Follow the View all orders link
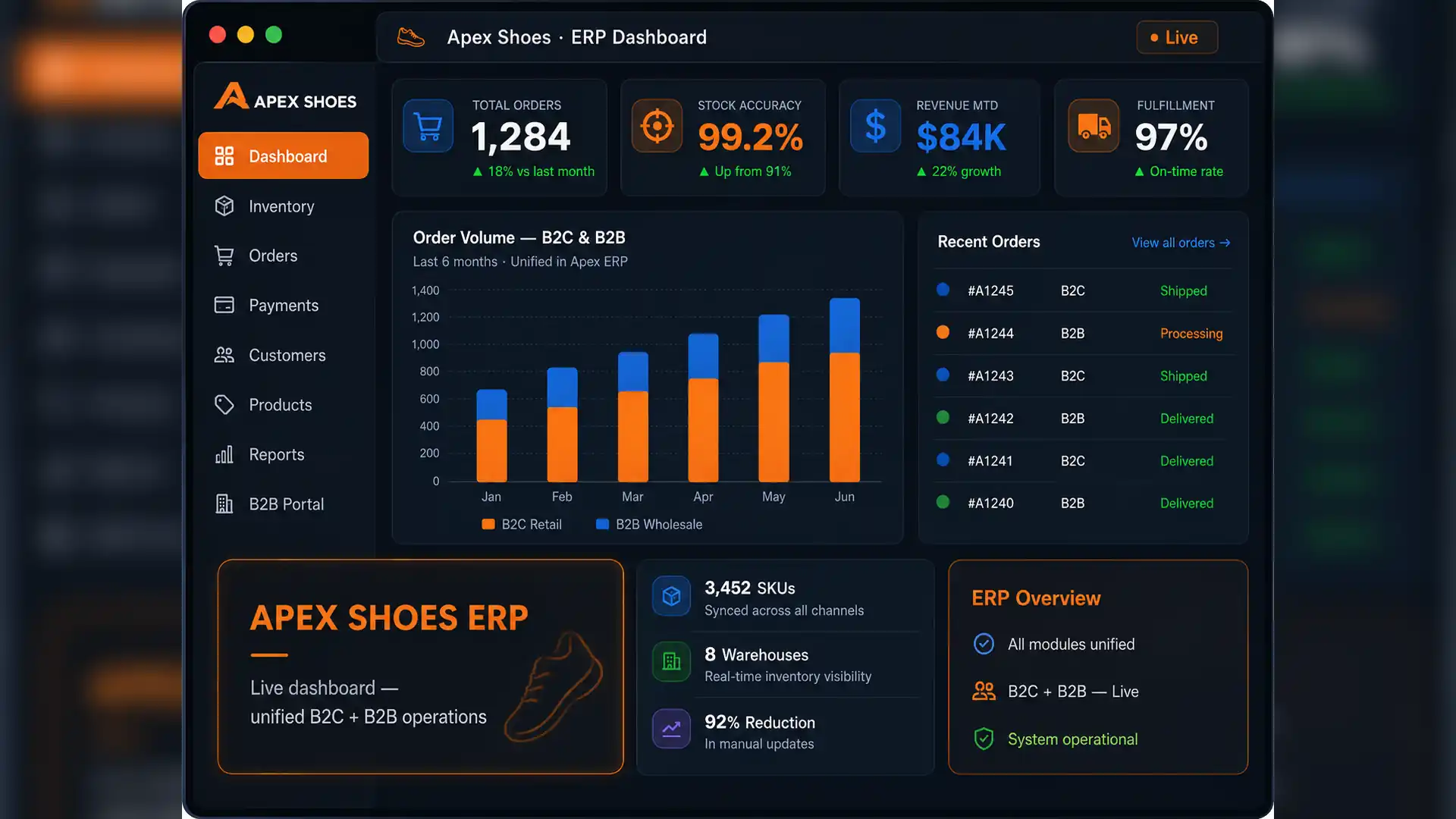Viewport: 1456px width, 819px height. [1181, 243]
